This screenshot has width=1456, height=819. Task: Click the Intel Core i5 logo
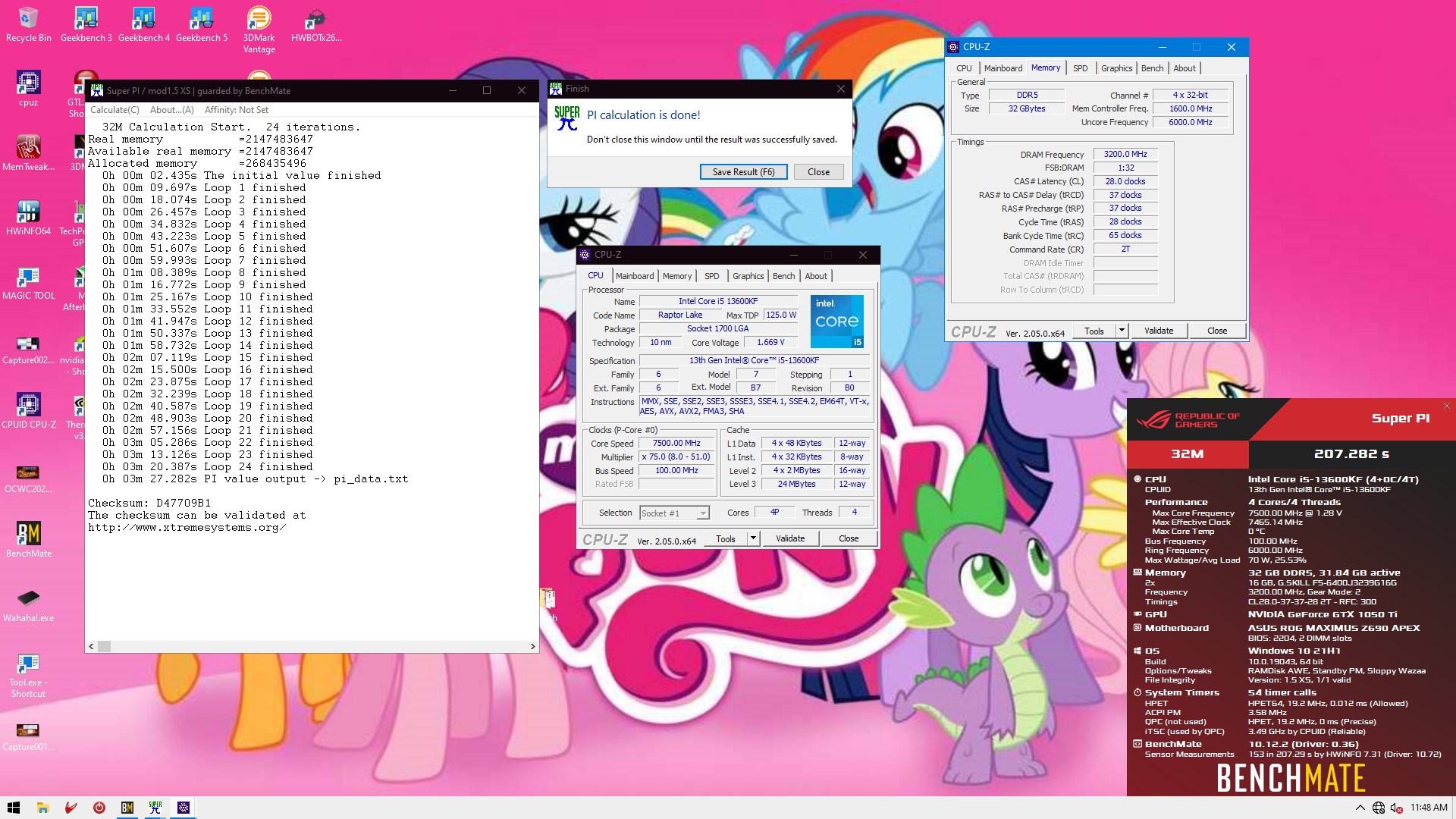(x=837, y=322)
